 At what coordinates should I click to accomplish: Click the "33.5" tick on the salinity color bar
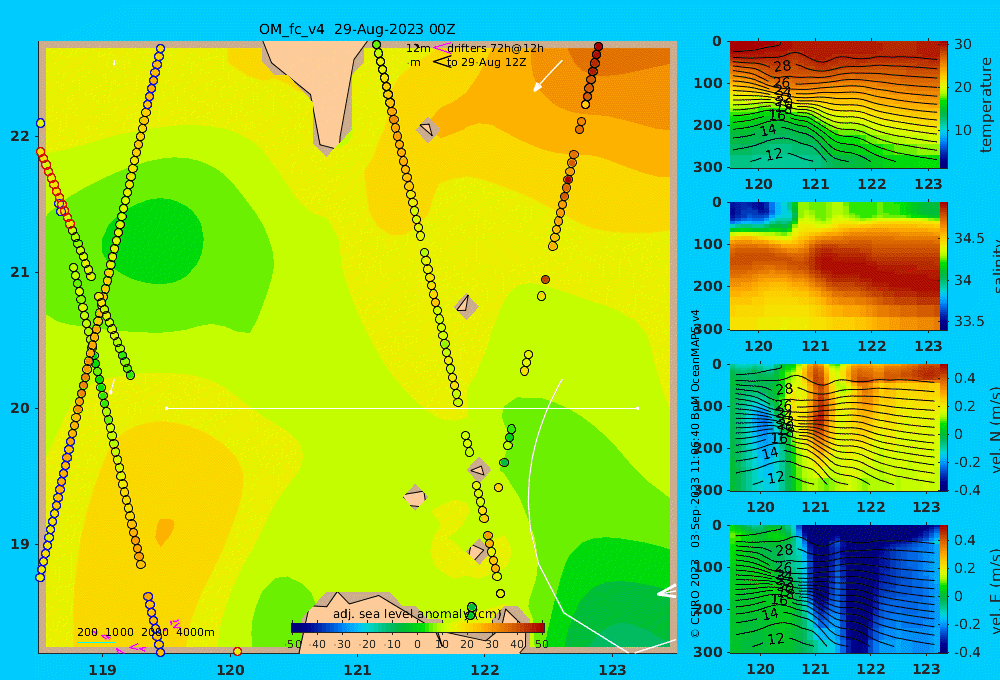pyautogui.click(x=969, y=321)
